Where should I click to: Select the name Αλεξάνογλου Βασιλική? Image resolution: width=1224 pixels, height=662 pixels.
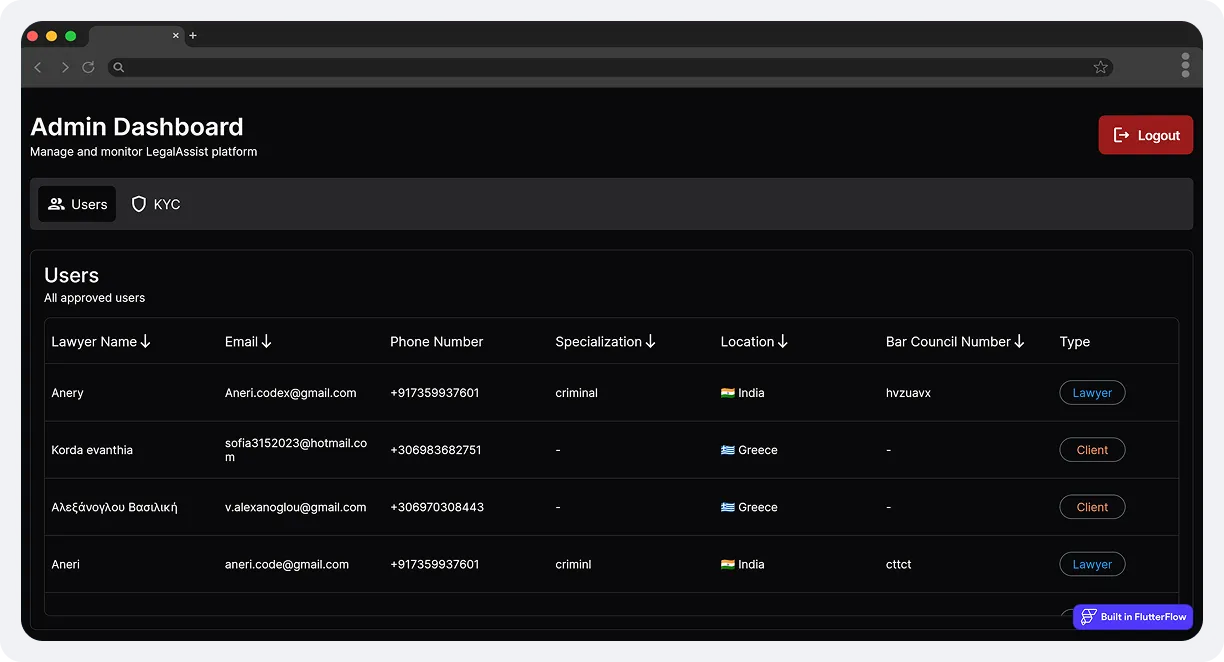pos(114,507)
